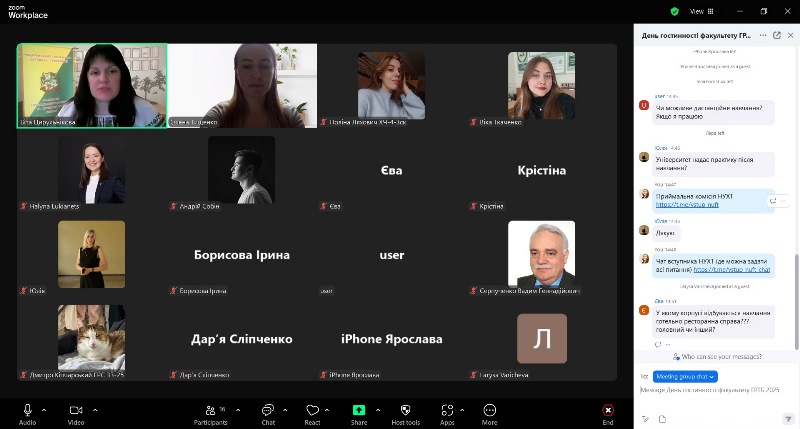Toggle the Video camera button
The width and height of the screenshot is (800, 429).
pos(76,414)
